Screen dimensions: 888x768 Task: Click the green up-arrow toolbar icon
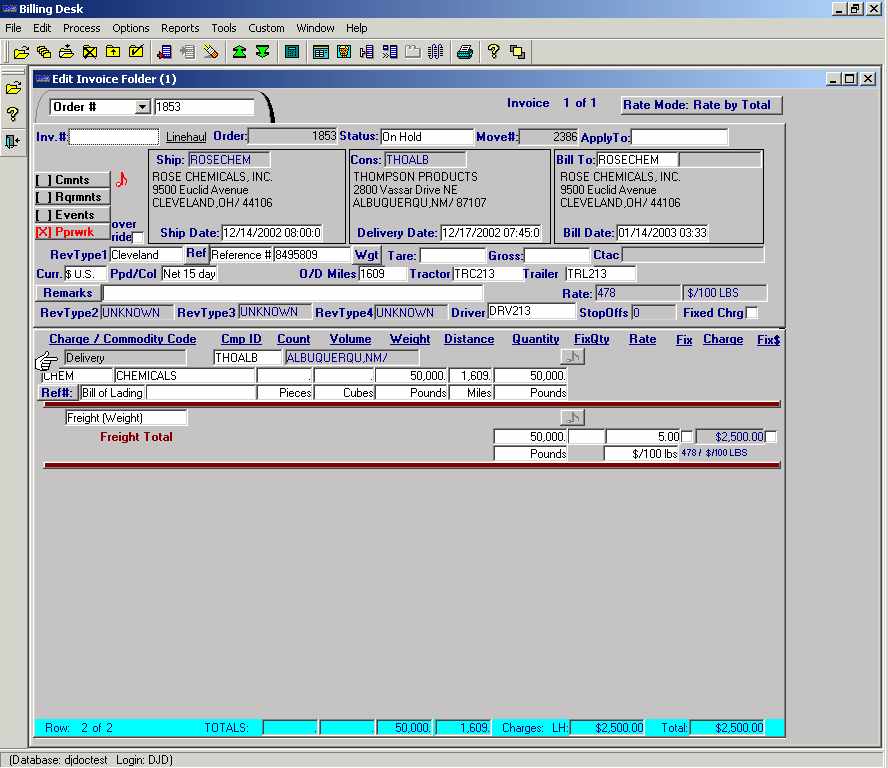(x=239, y=51)
